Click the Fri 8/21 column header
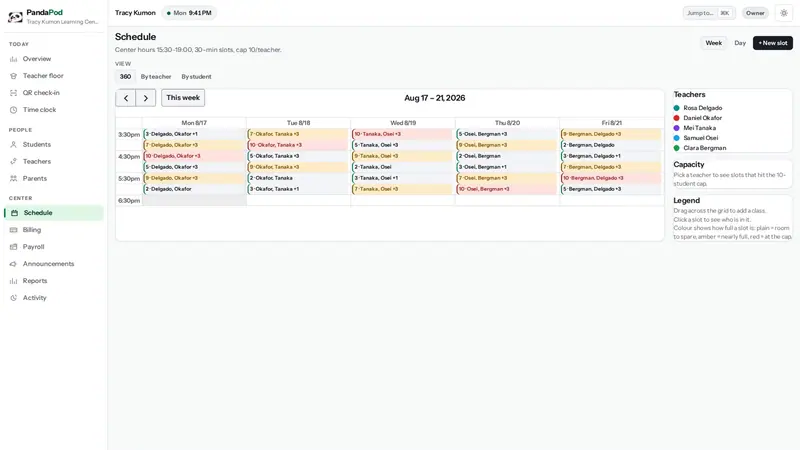The width and height of the screenshot is (800, 450). pos(612,123)
